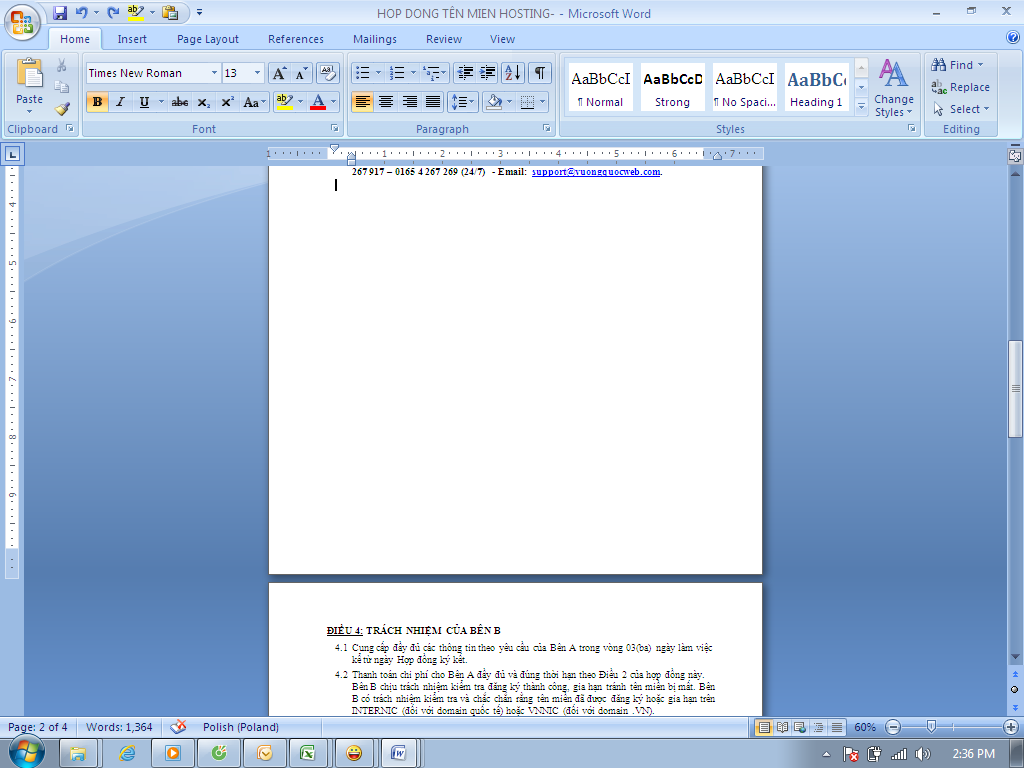Image resolution: width=1024 pixels, height=768 pixels.
Task: Switch to the Page Layout tab
Action: (x=208, y=39)
